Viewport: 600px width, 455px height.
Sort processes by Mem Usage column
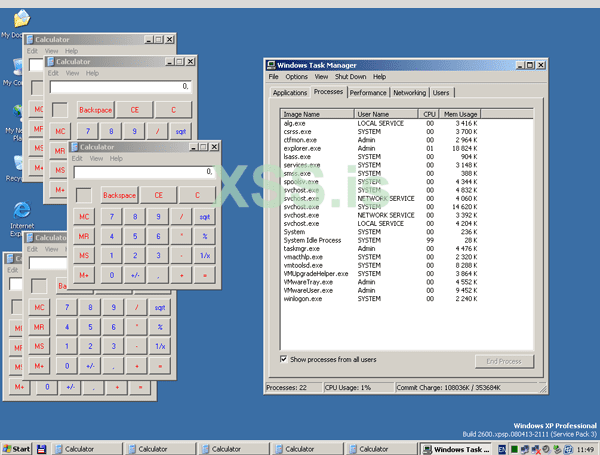(x=461, y=114)
